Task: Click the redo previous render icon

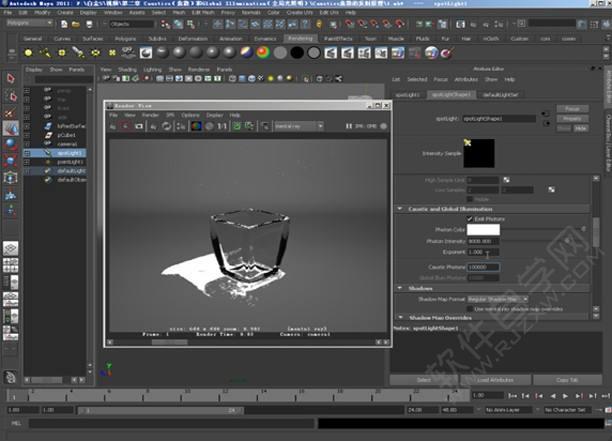Action: pos(112,126)
